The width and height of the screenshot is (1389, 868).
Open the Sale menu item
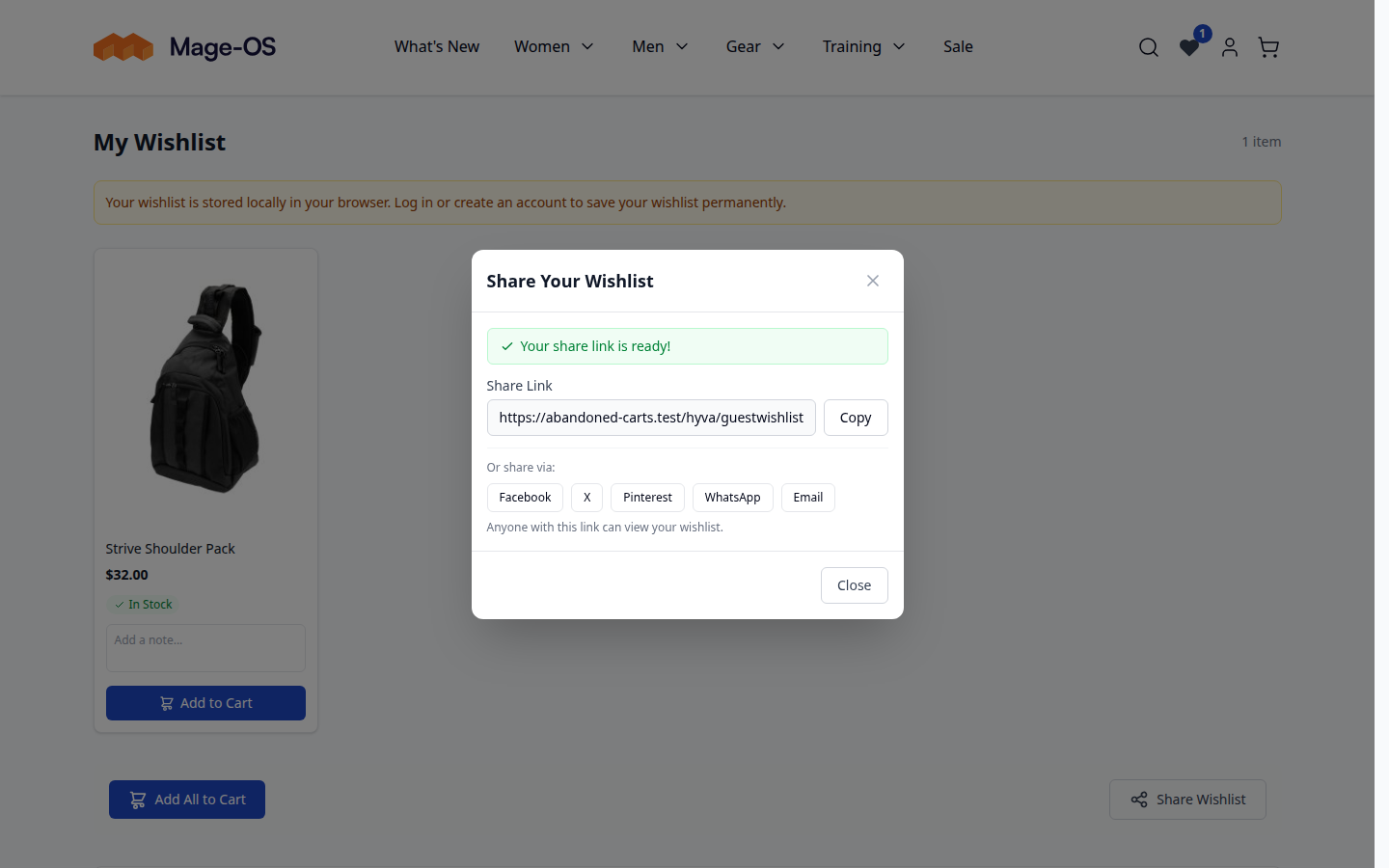(958, 46)
